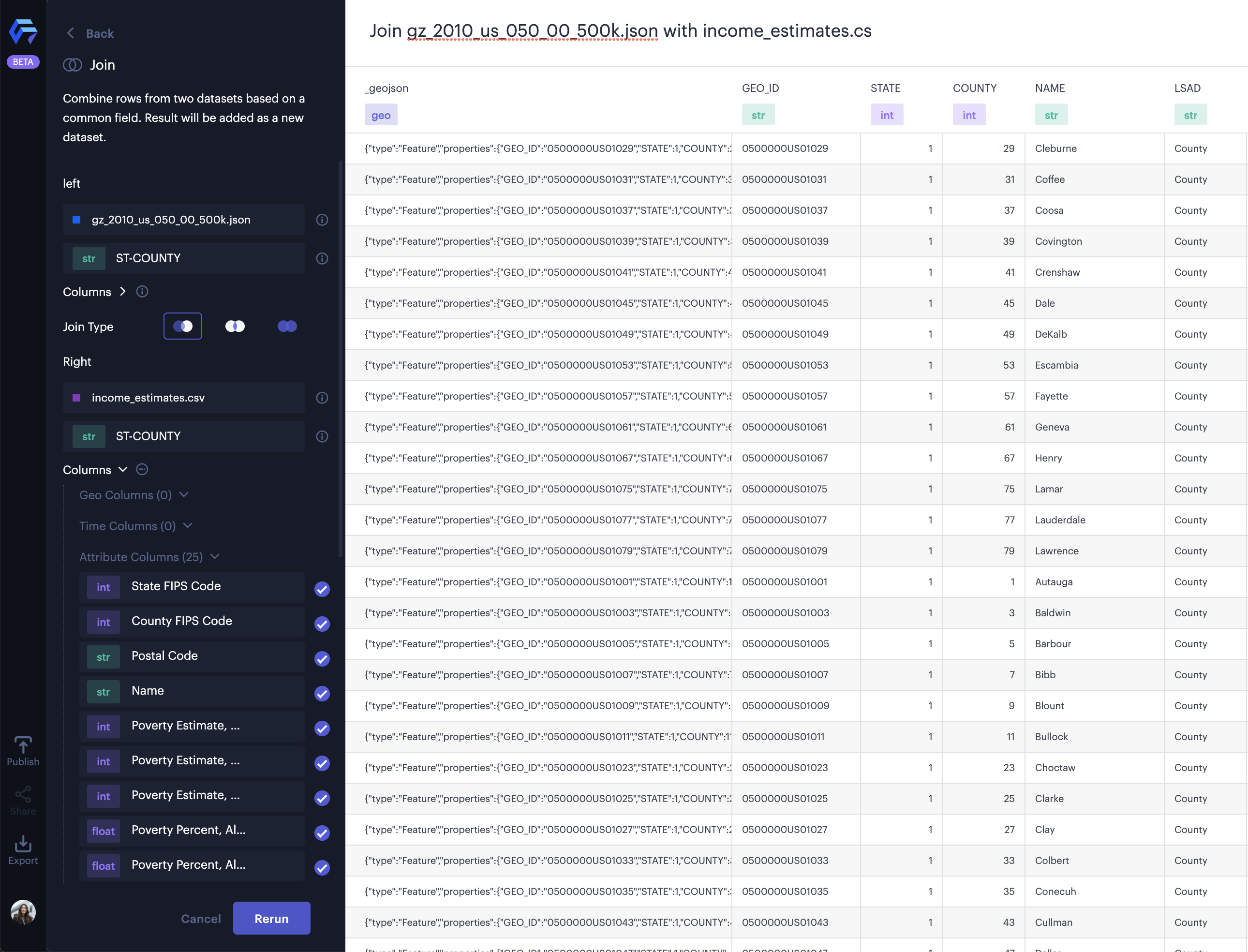Click info icon beside income_estimates.csv
The height and width of the screenshot is (952, 1248).
coord(322,398)
